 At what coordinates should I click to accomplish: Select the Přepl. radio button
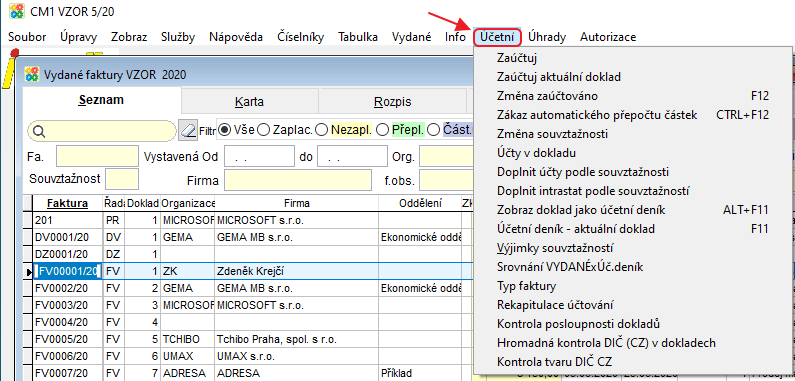click(x=382, y=130)
